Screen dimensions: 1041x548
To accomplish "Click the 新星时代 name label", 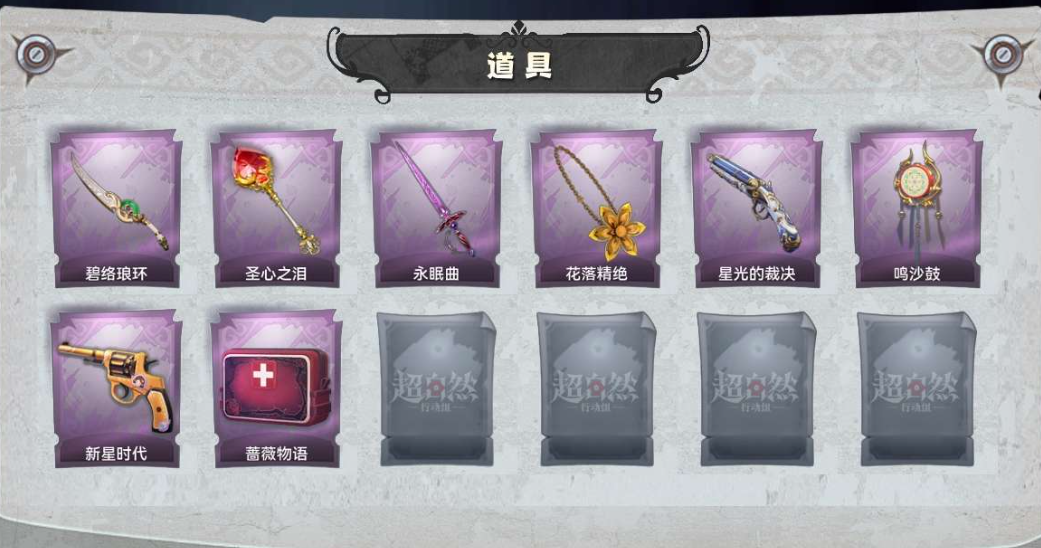I will (116, 453).
